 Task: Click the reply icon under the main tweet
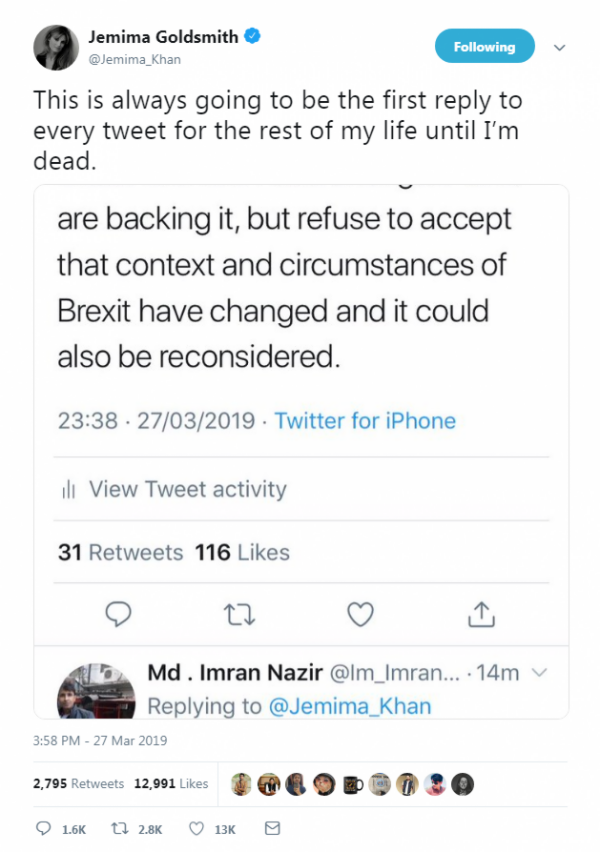(x=43, y=829)
